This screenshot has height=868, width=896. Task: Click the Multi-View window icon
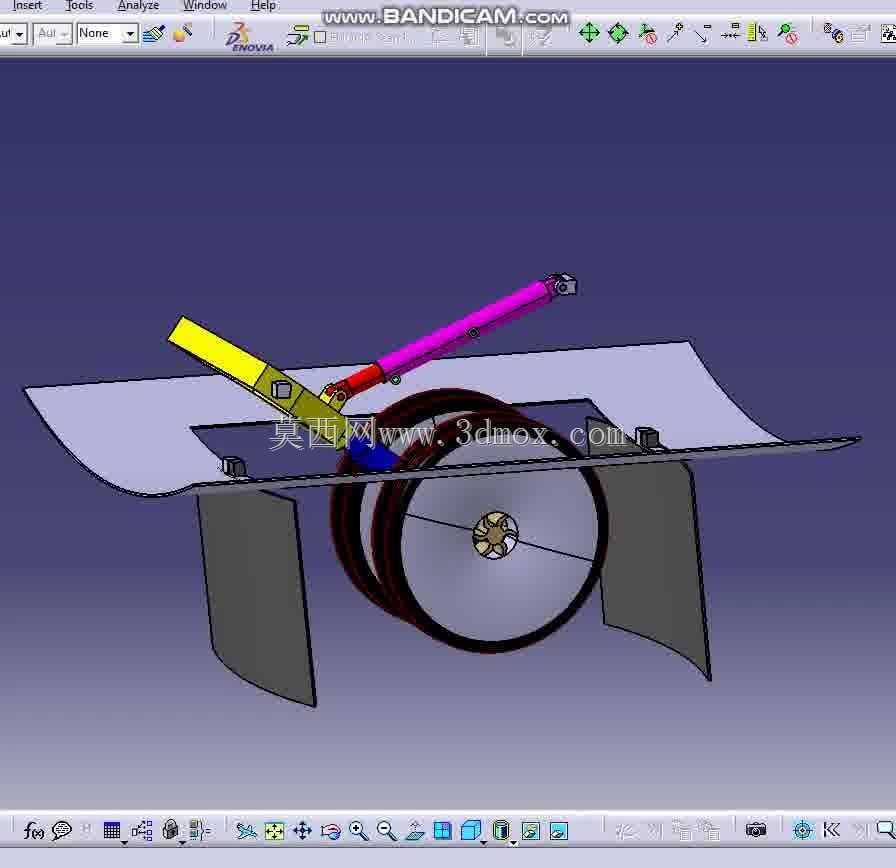pos(443,830)
